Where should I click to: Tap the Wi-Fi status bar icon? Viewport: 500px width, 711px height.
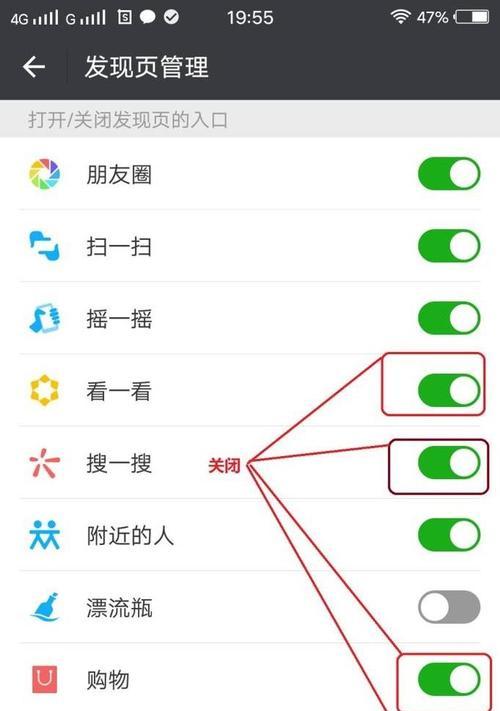[x=400, y=17]
